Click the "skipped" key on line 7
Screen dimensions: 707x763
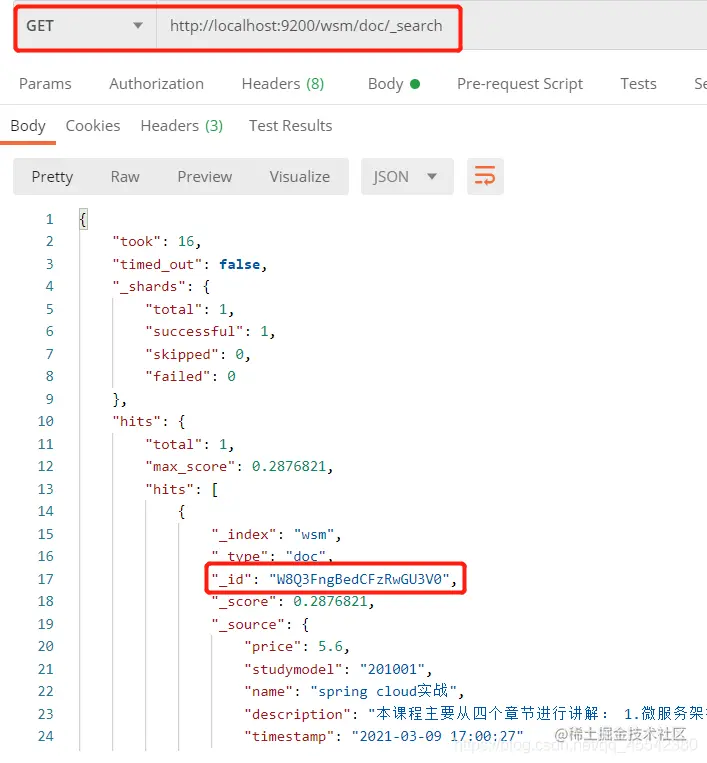[181, 354]
